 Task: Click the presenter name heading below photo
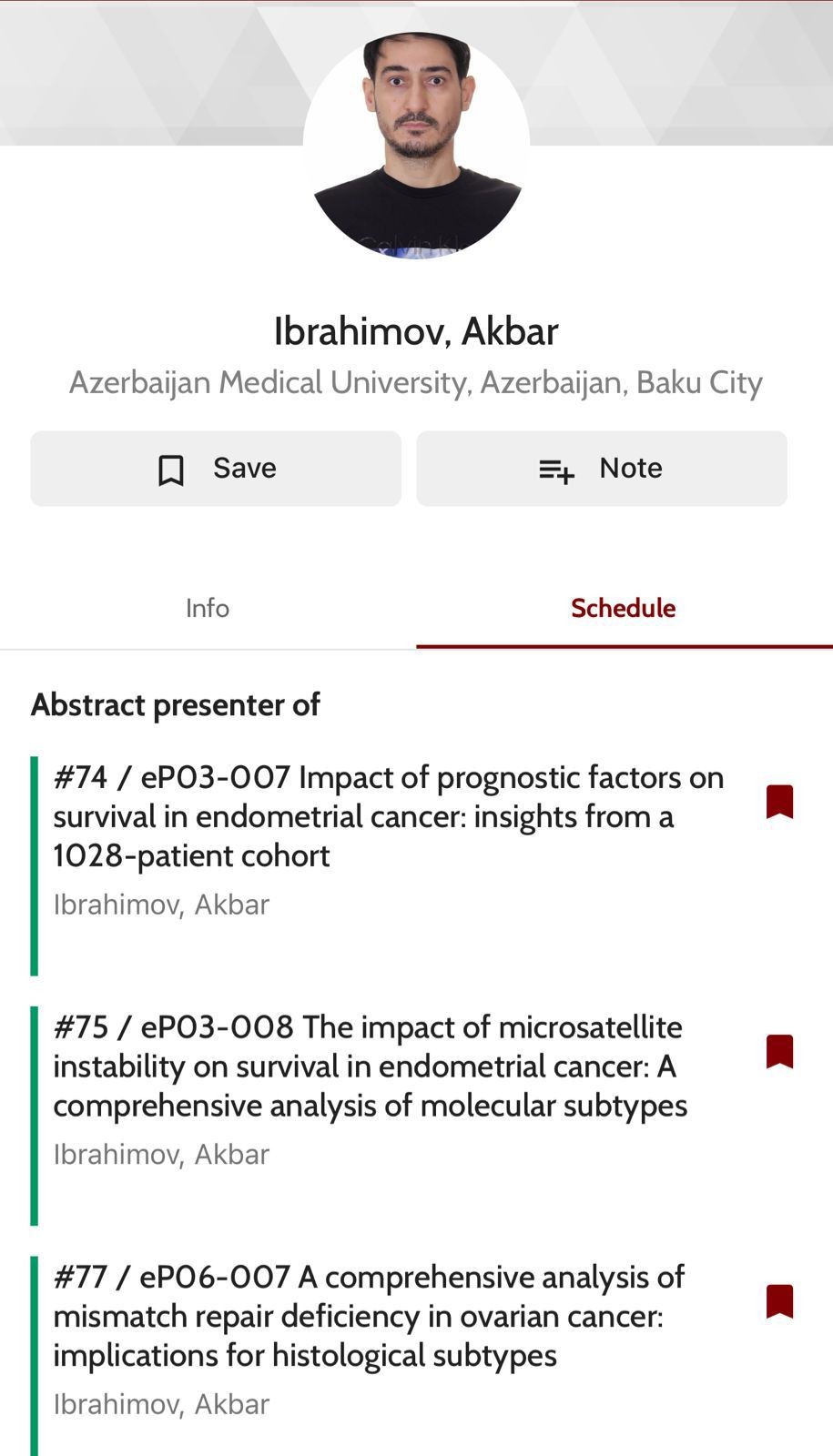(416, 331)
